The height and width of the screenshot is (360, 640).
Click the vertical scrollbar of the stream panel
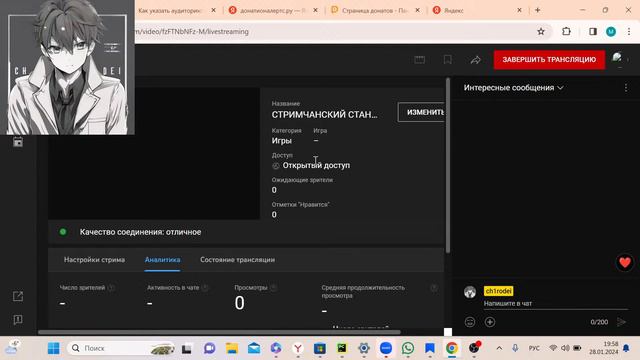coord(448,165)
